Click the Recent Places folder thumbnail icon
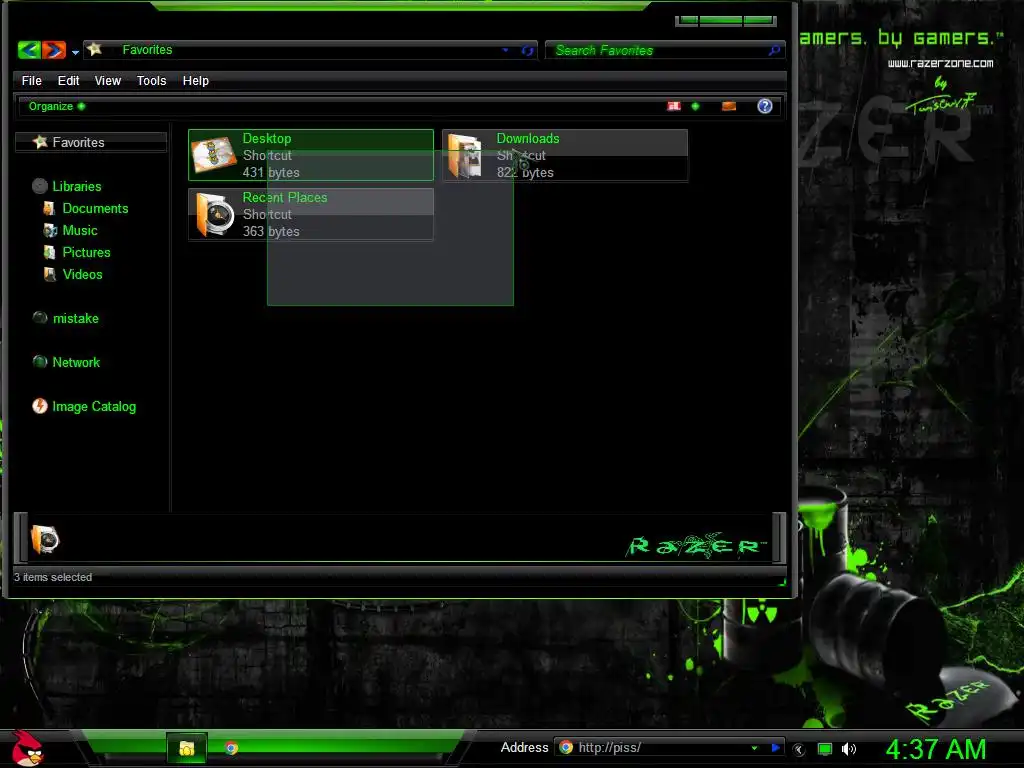Viewport: 1024px width, 768px height. tap(215, 214)
